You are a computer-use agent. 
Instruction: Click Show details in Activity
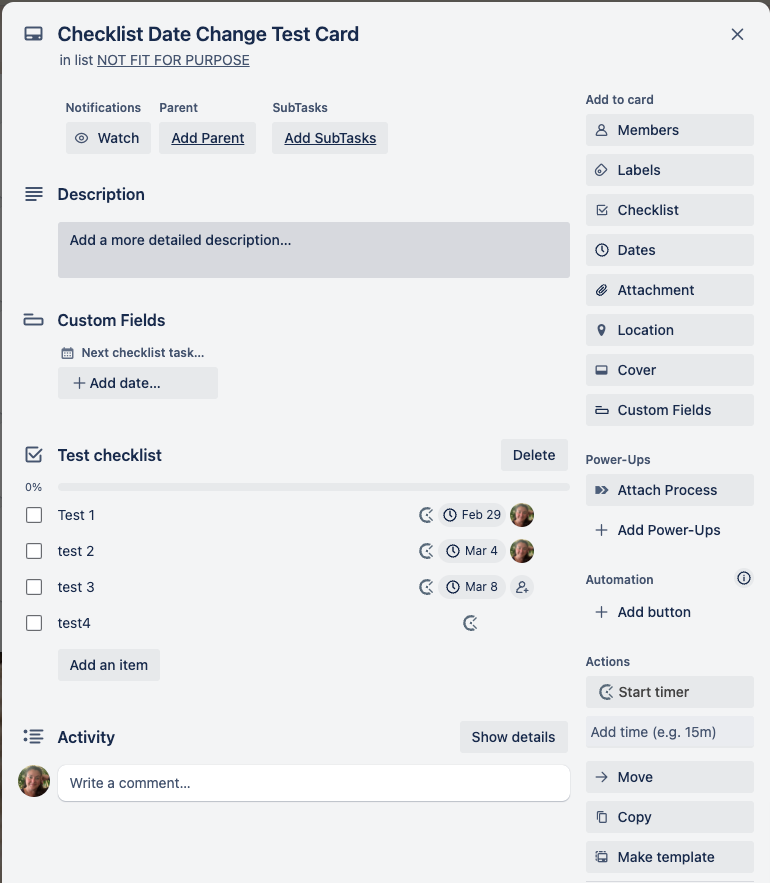[514, 737]
